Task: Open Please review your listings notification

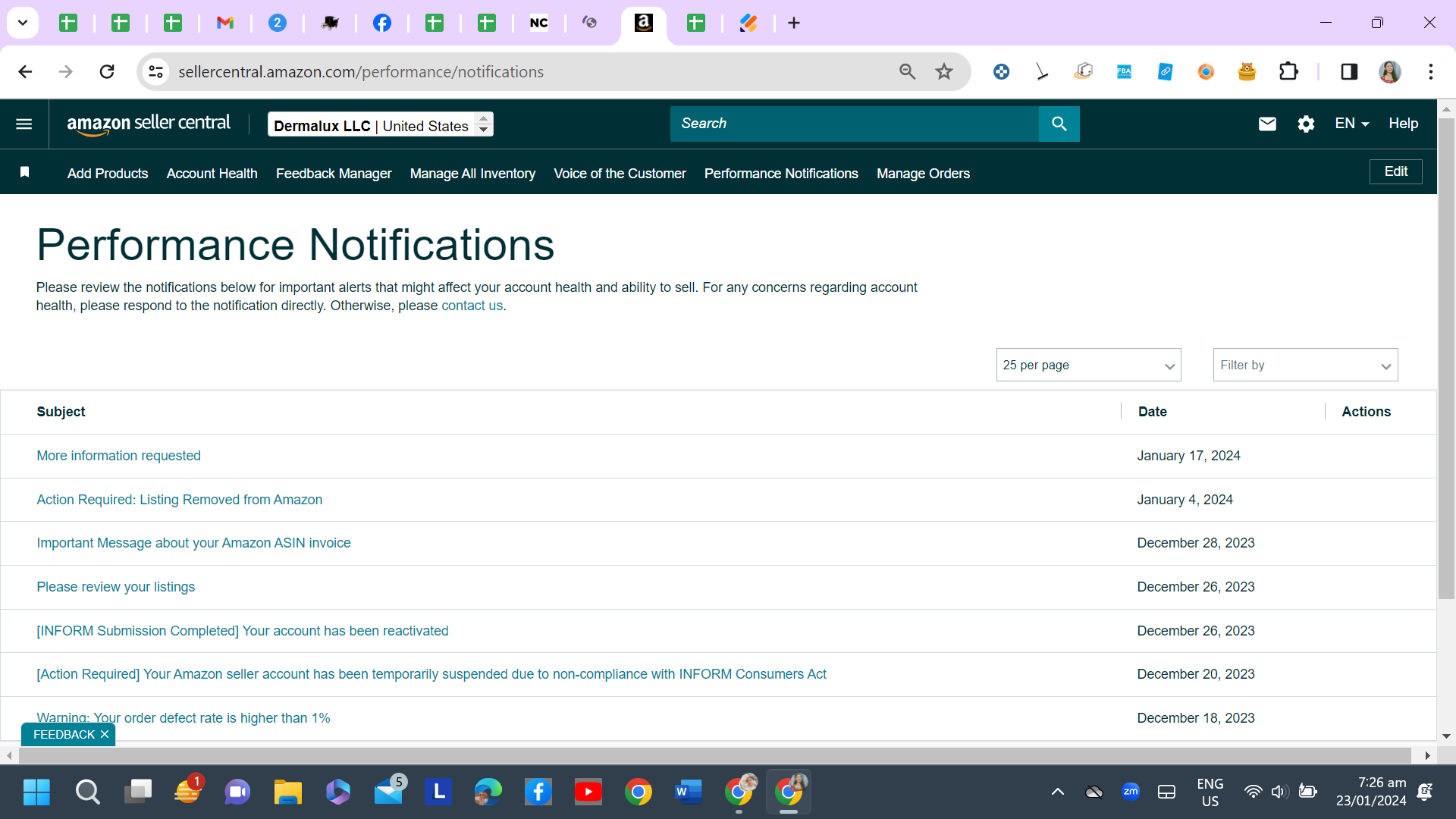Action: pos(115,587)
